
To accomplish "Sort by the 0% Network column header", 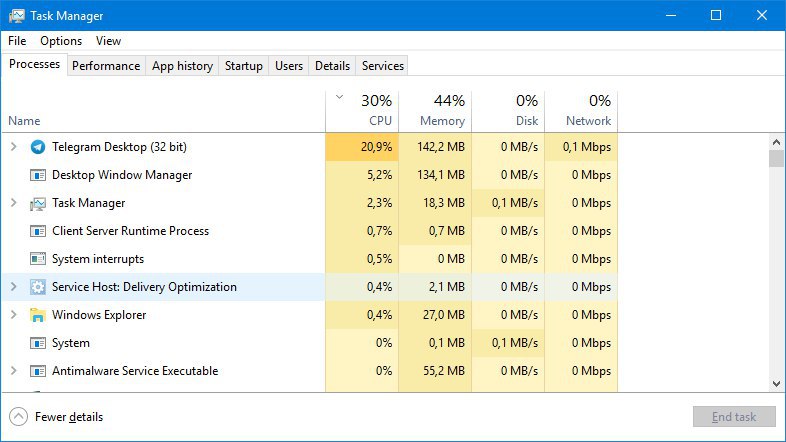I will pyautogui.click(x=581, y=111).
